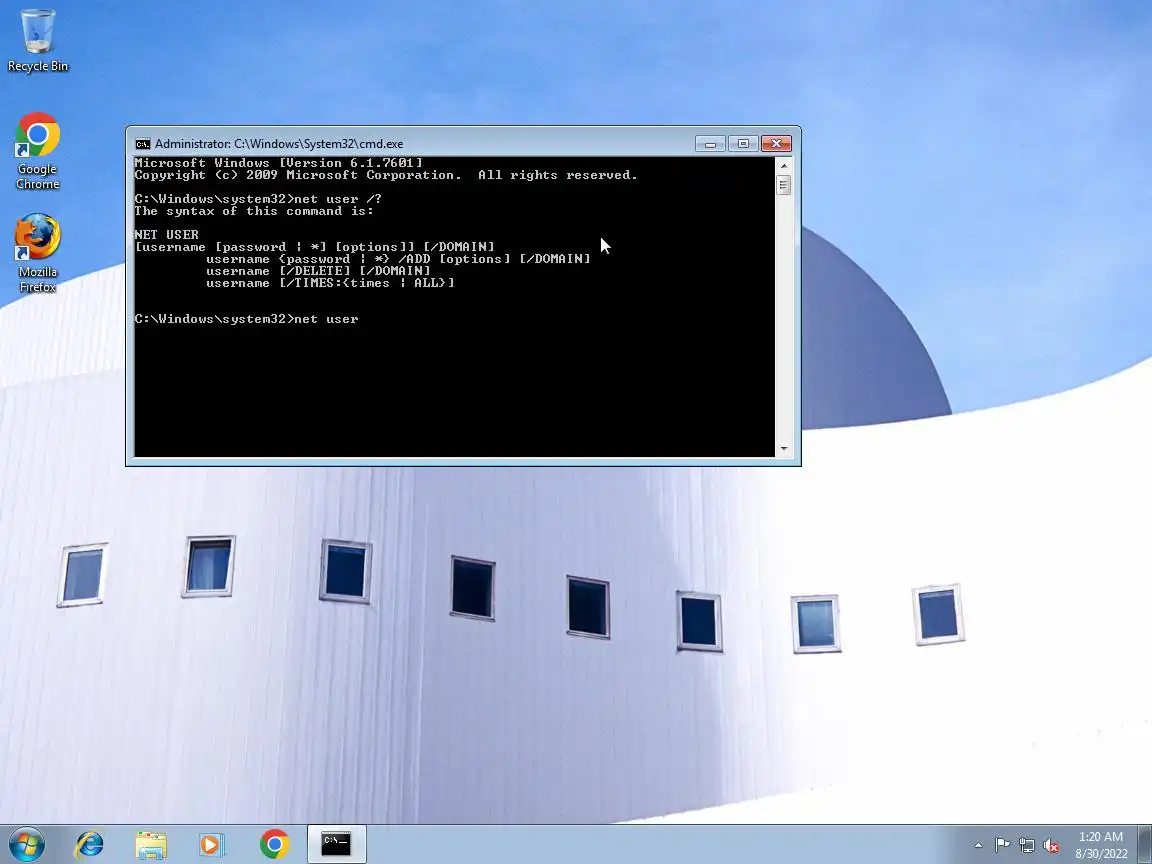The height and width of the screenshot is (864, 1152).
Task: Open the network status tray icon
Action: coord(1026,846)
